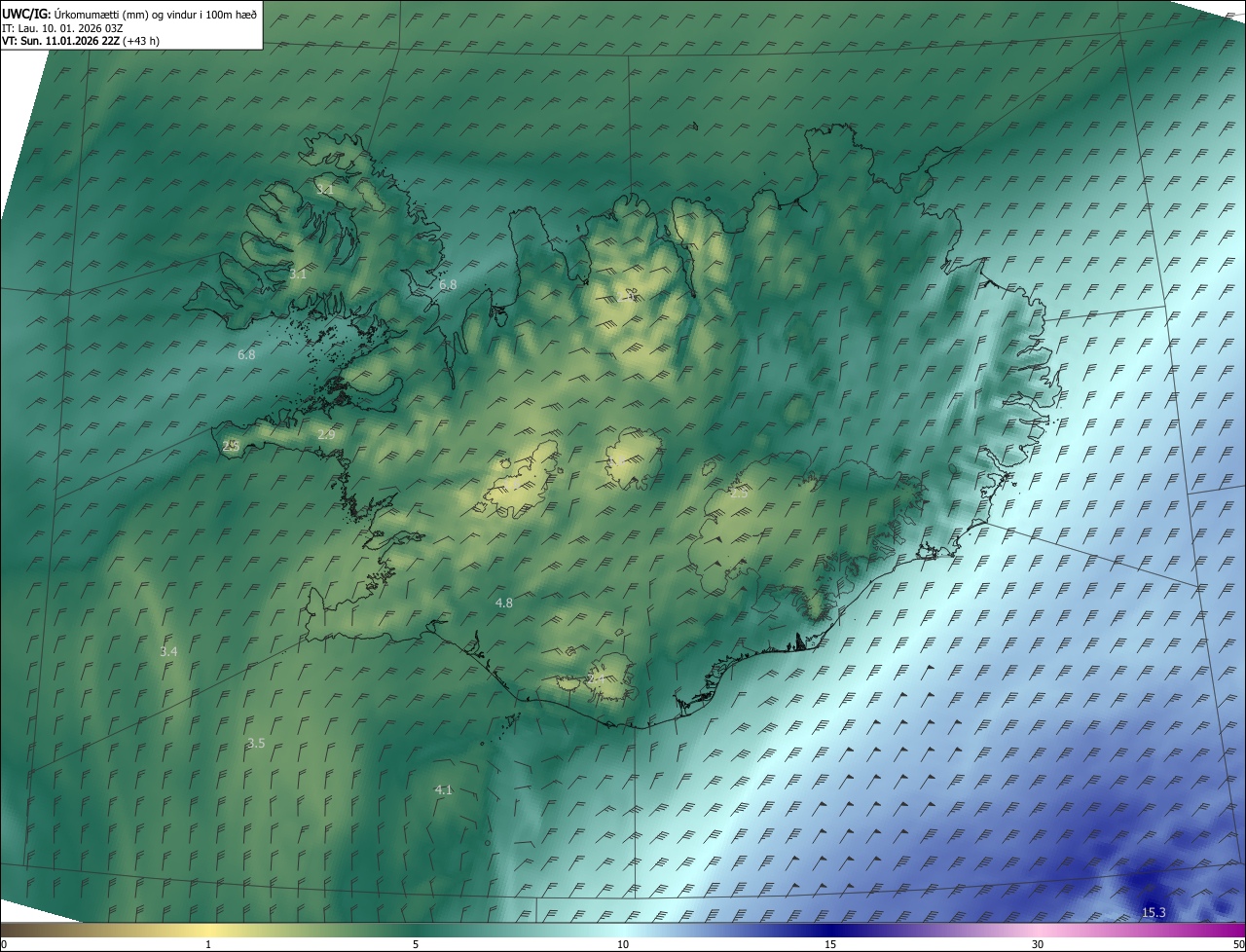The height and width of the screenshot is (952, 1246).
Task: Click the 15.3 precipitation maximum label
Action: point(1154,912)
